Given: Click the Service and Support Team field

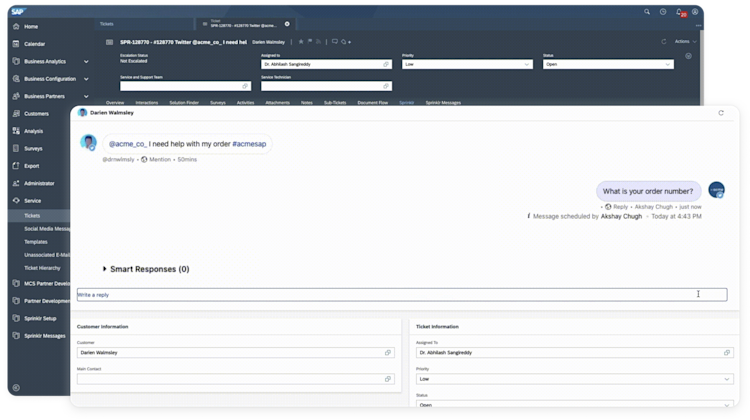Looking at the screenshot, I should pyautogui.click(x=185, y=86).
